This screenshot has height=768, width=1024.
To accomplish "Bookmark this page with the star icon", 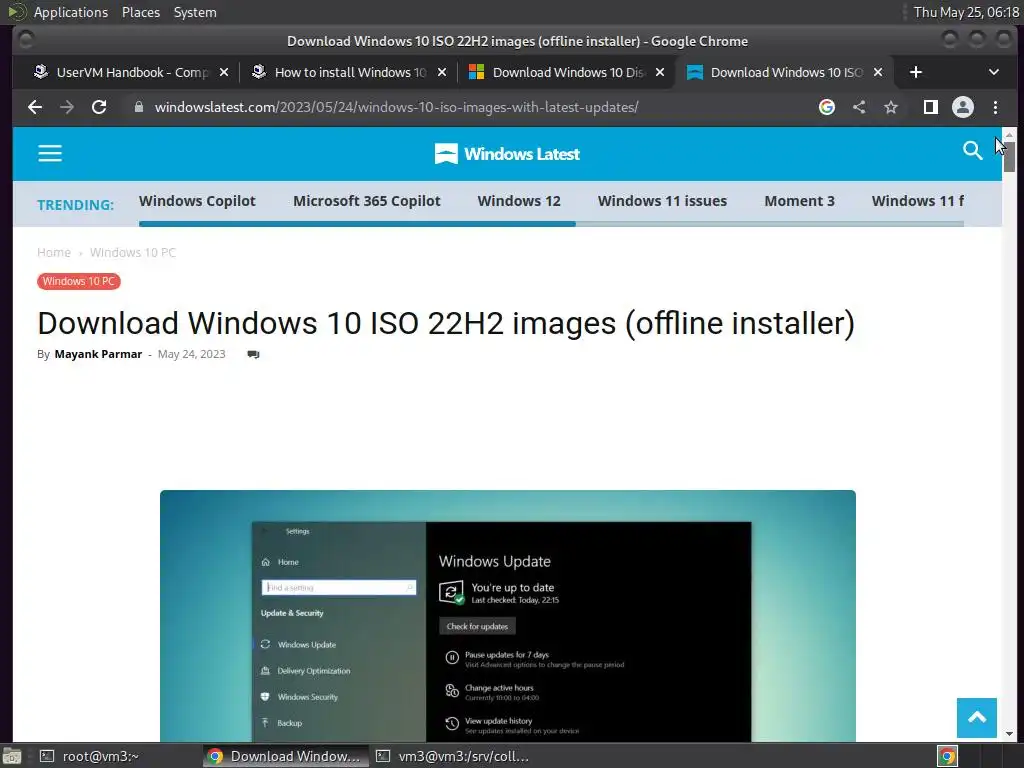I will (x=891, y=107).
